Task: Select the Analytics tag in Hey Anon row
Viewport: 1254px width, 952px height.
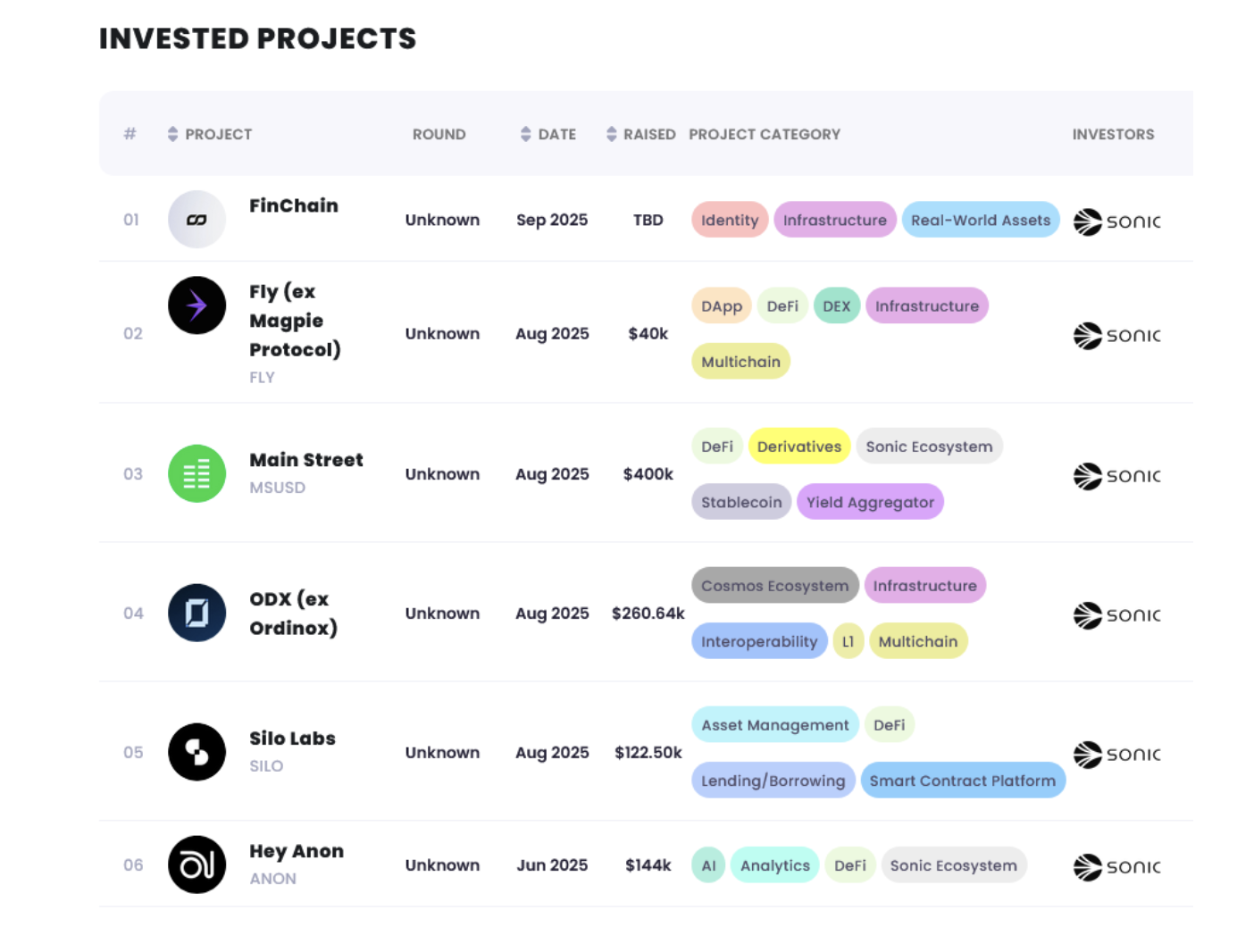Action: pyautogui.click(x=774, y=865)
